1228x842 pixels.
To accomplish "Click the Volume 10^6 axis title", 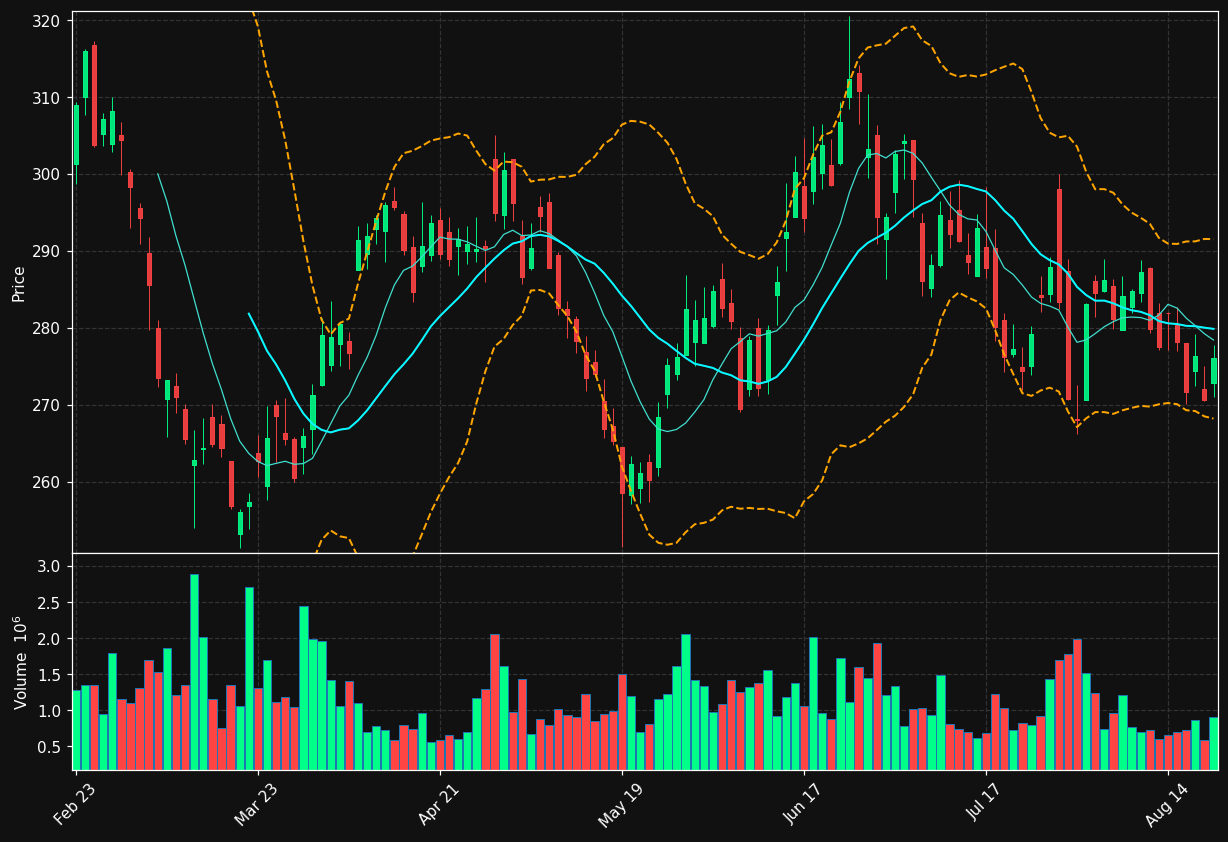I will coord(19,662).
